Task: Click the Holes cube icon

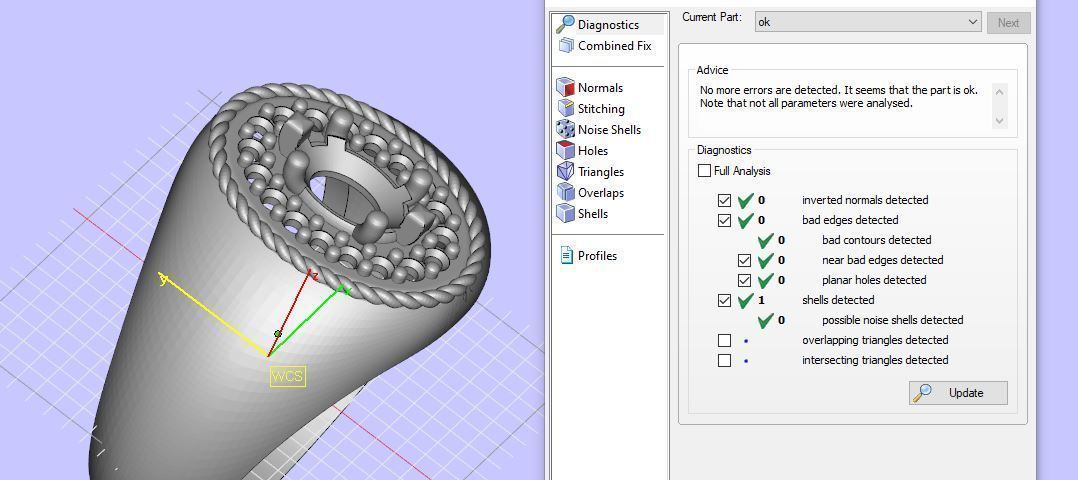Action: tap(565, 151)
